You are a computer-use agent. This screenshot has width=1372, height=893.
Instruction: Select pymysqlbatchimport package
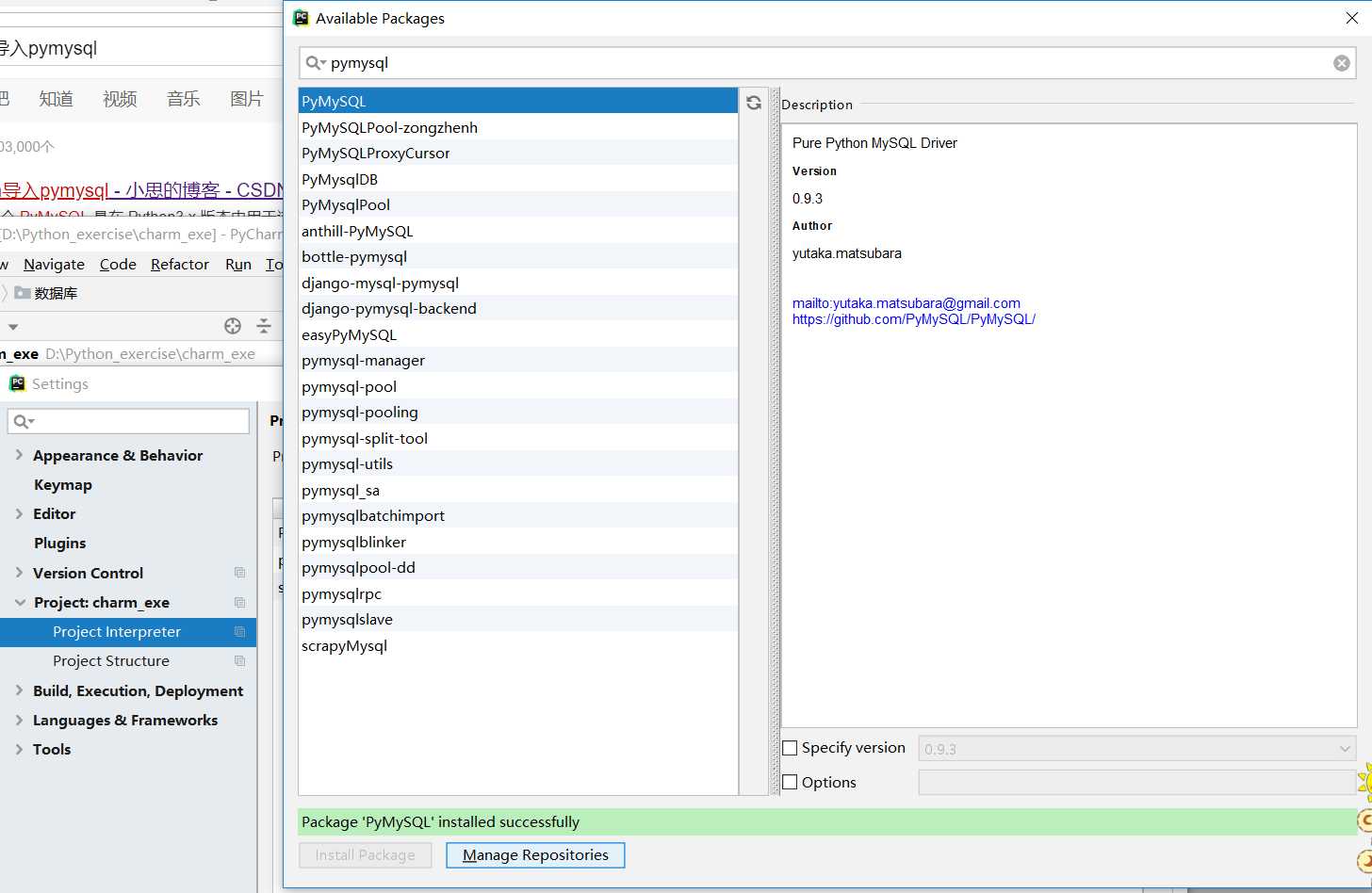tap(518, 515)
